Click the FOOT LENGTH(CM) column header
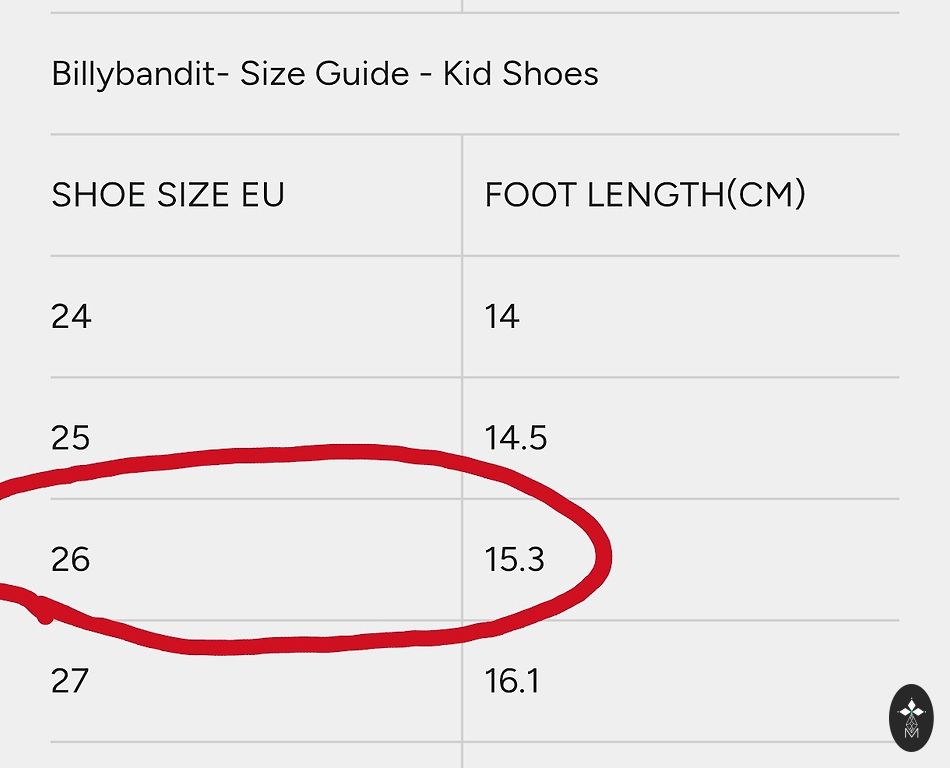The image size is (950, 768). click(x=645, y=194)
